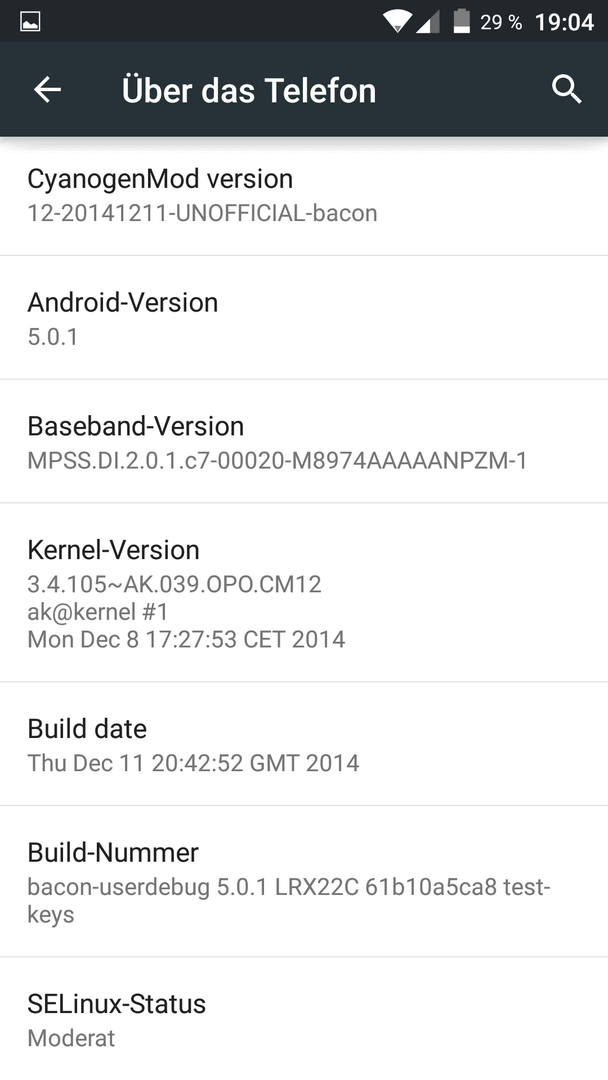Click the Über das Telefon title
This screenshot has width=608, height=1080.
coord(249,90)
